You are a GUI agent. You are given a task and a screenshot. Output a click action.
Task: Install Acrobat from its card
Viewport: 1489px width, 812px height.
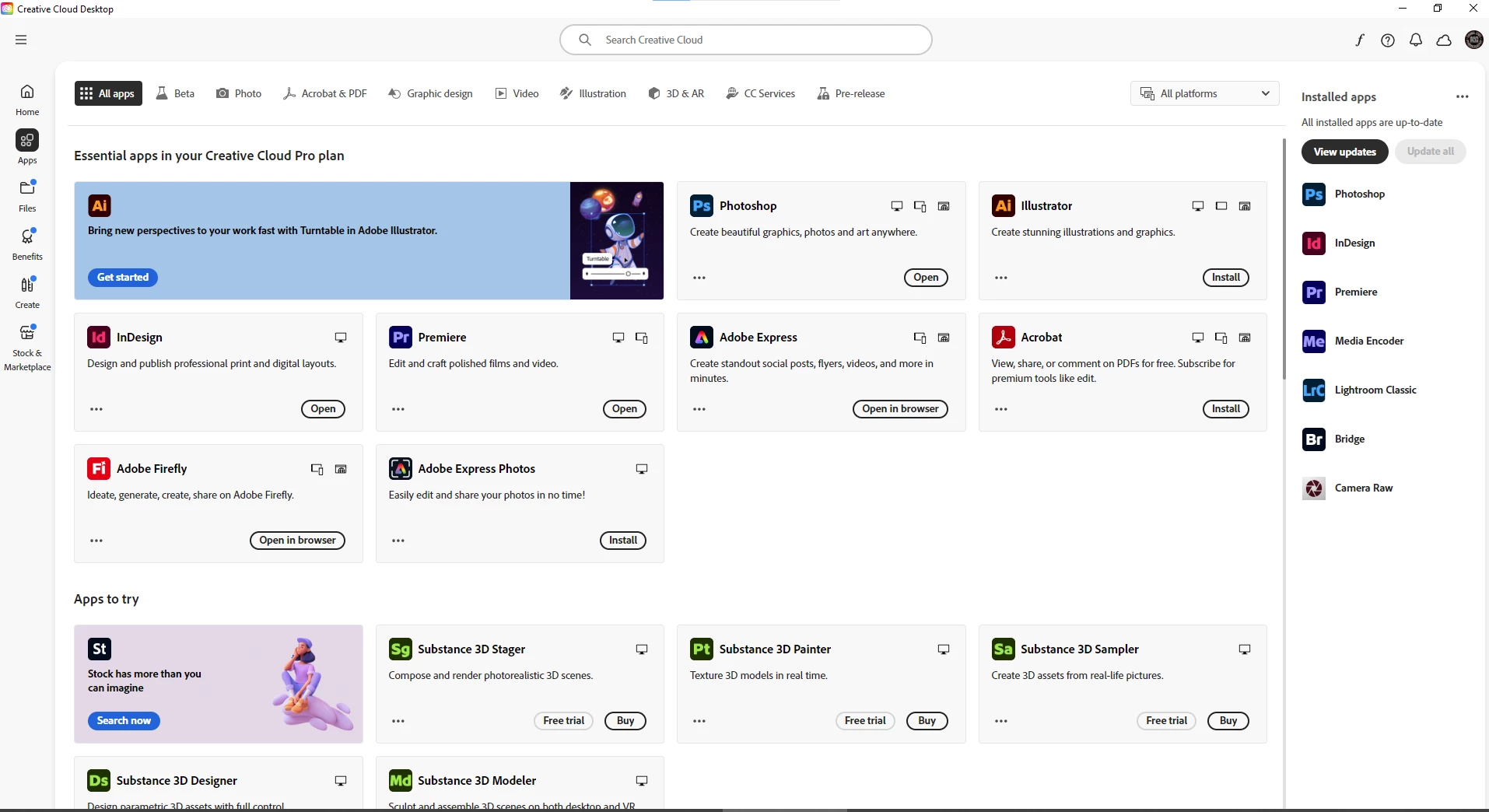coord(1226,409)
